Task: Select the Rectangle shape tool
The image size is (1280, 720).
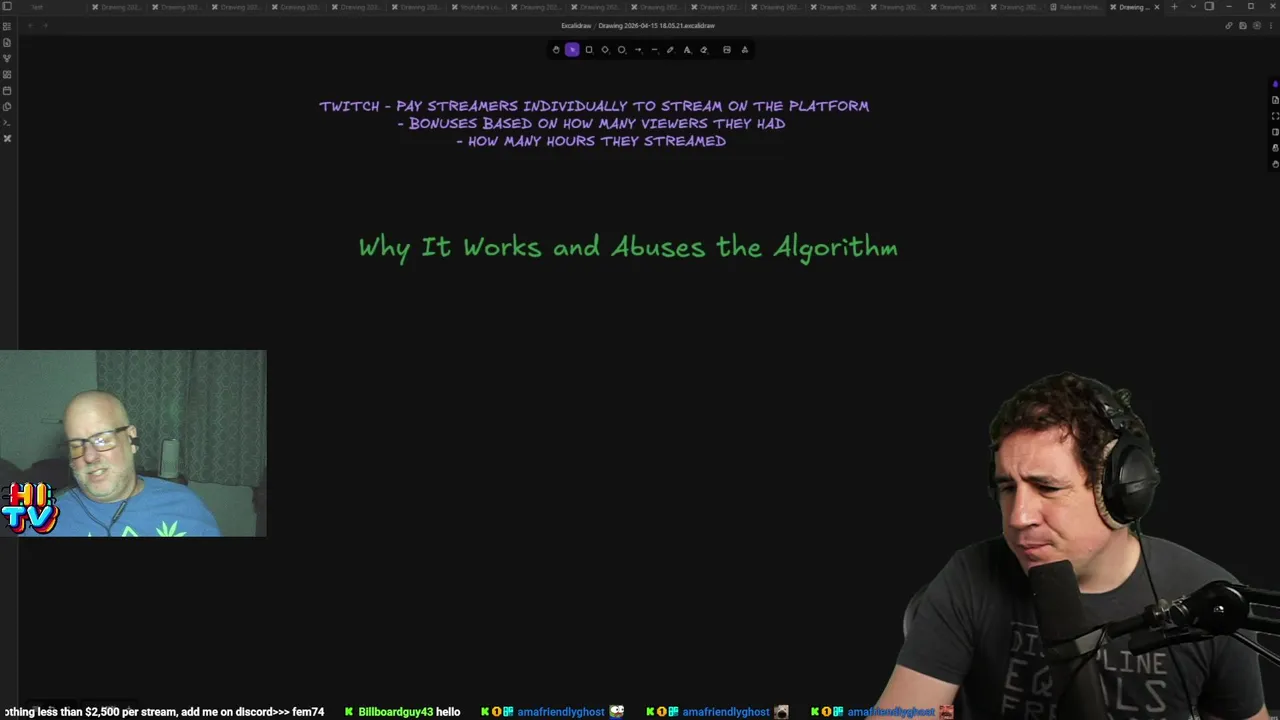Action: pos(589,50)
